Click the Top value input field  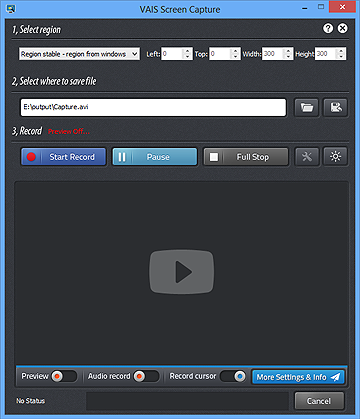220,54
